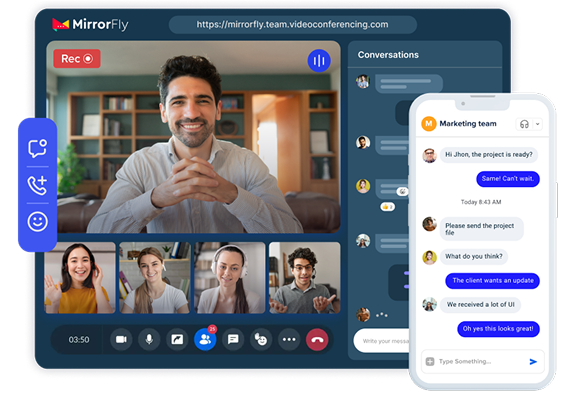Click message 'Please send the project file'
The width and height of the screenshot is (575, 393).
point(481,229)
